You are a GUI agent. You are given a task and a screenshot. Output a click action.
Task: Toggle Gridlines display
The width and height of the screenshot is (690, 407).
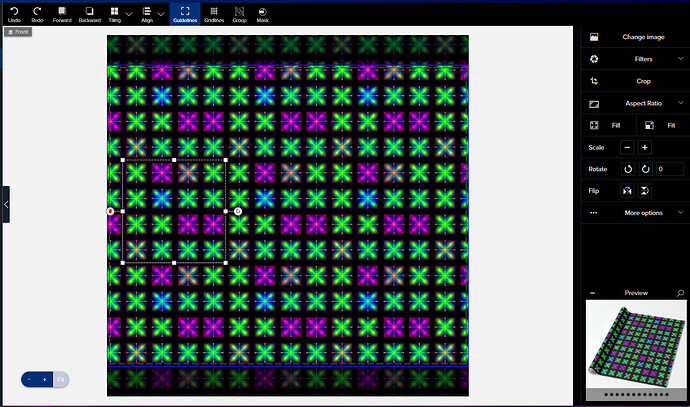pyautogui.click(x=214, y=14)
